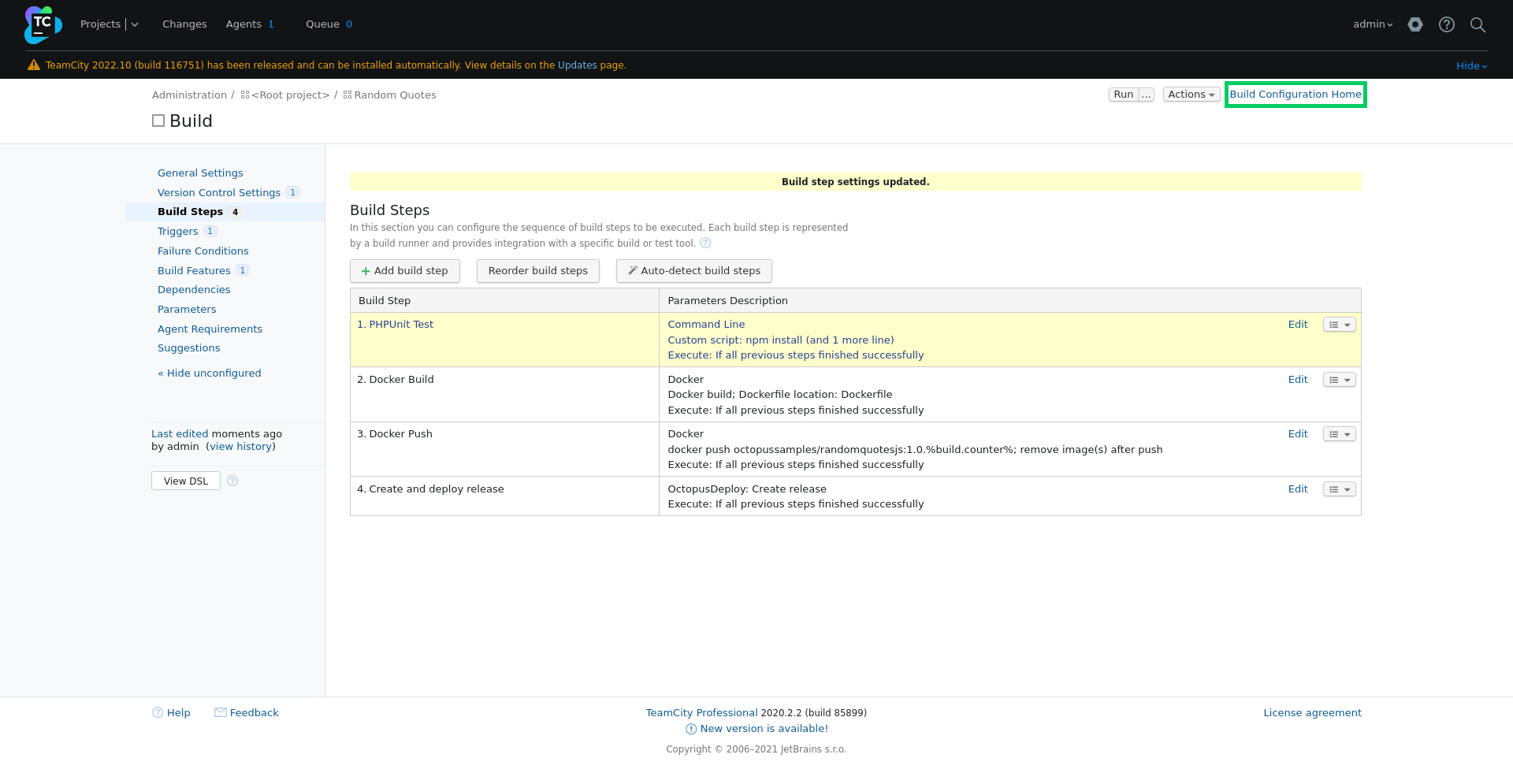
Task: Go to the Changes page
Action: tap(184, 24)
